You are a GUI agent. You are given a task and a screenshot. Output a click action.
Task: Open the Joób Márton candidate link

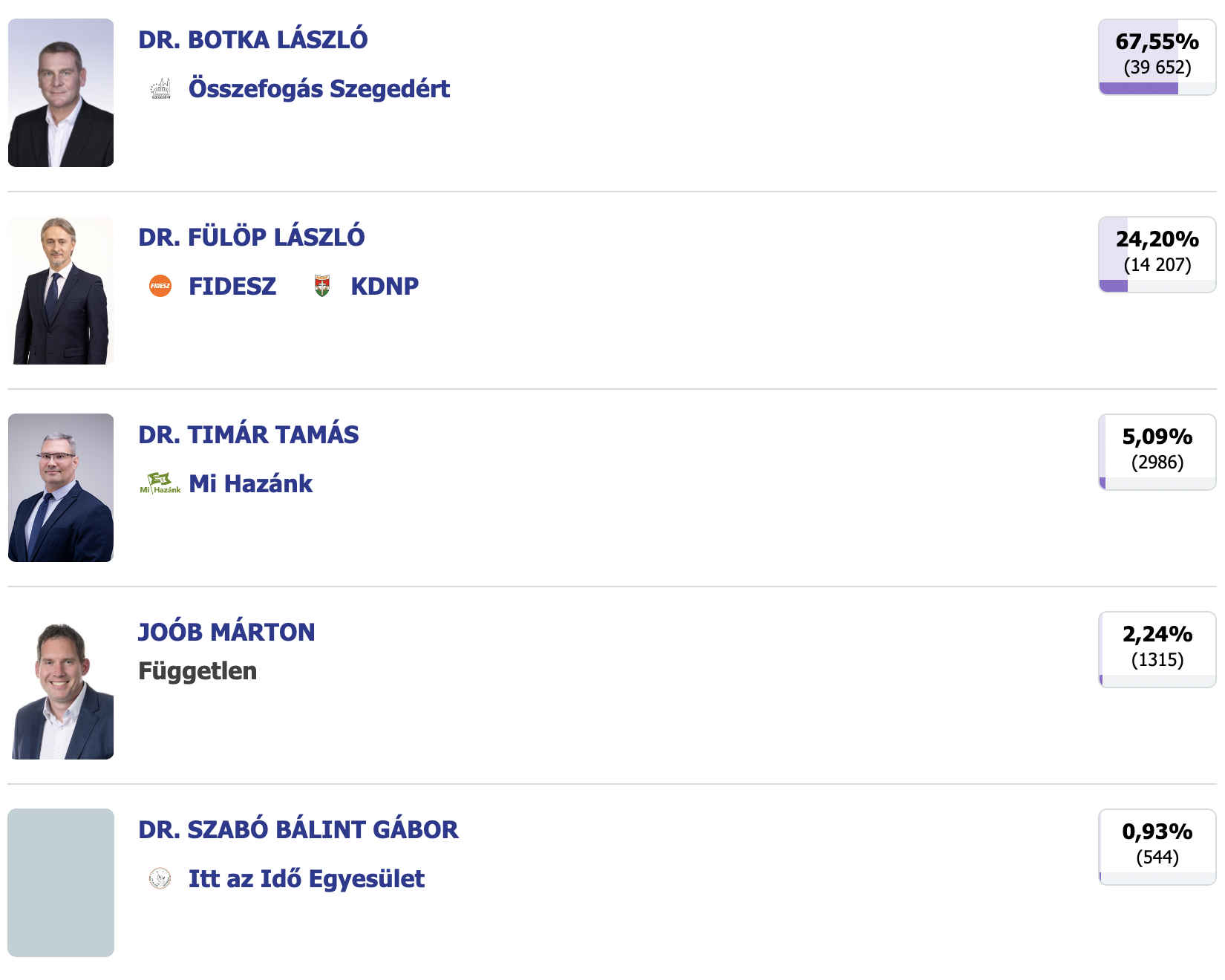(x=226, y=633)
